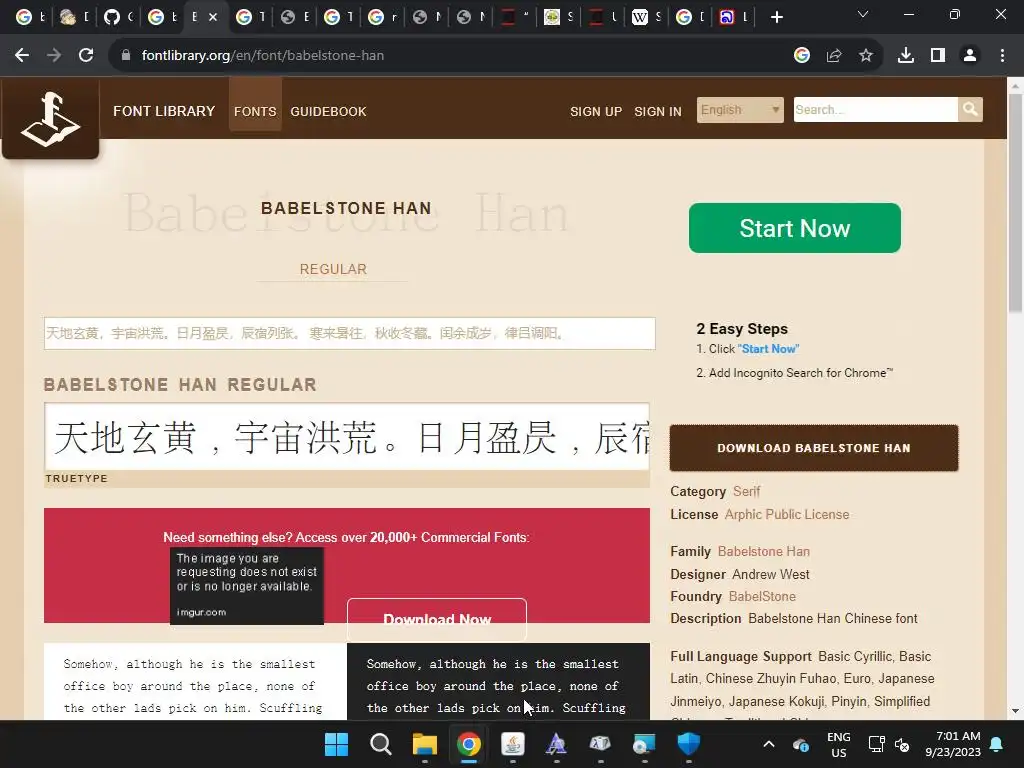This screenshot has width=1024, height=768.
Task: Click the volume muted tray icon
Action: pos(902,744)
